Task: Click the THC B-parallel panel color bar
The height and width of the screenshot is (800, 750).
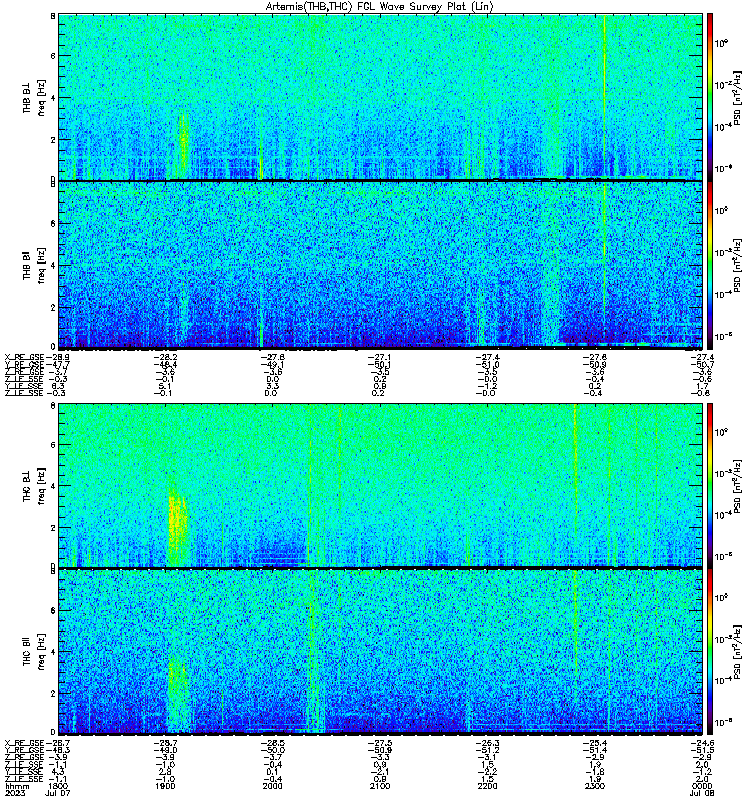Action: (710, 652)
